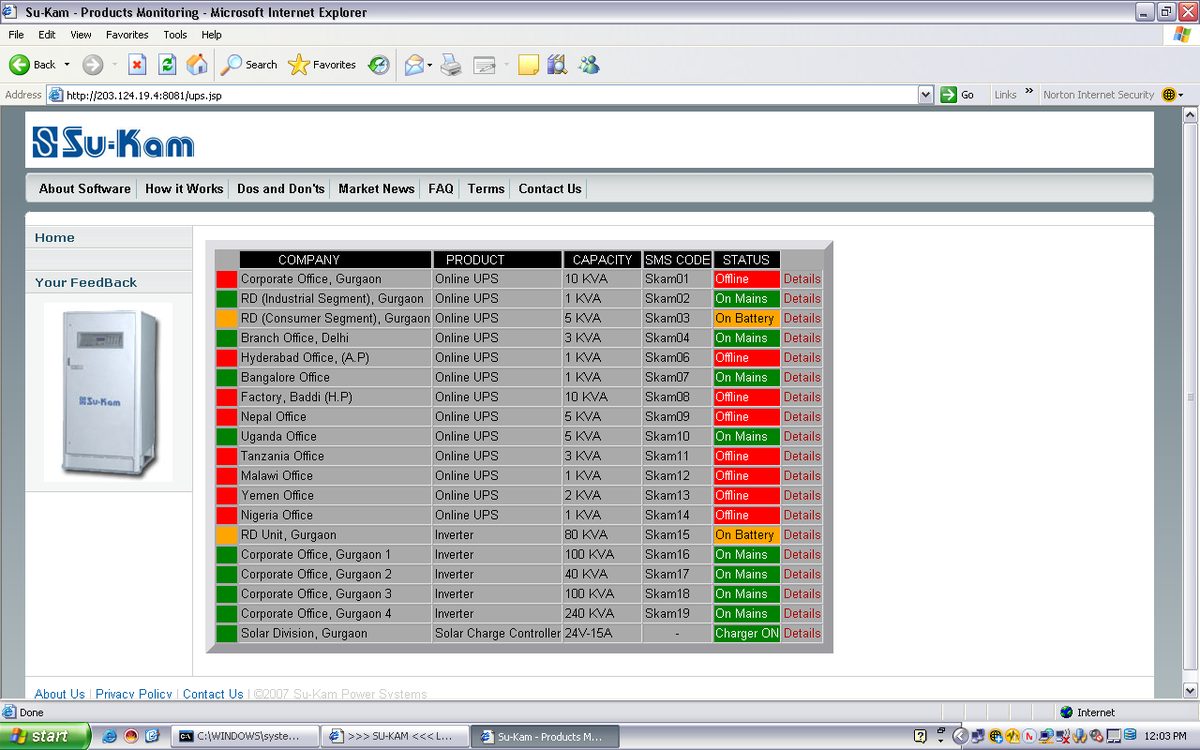
Task: Expand the Links toolbar chevron
Action: click(1030, 92)
